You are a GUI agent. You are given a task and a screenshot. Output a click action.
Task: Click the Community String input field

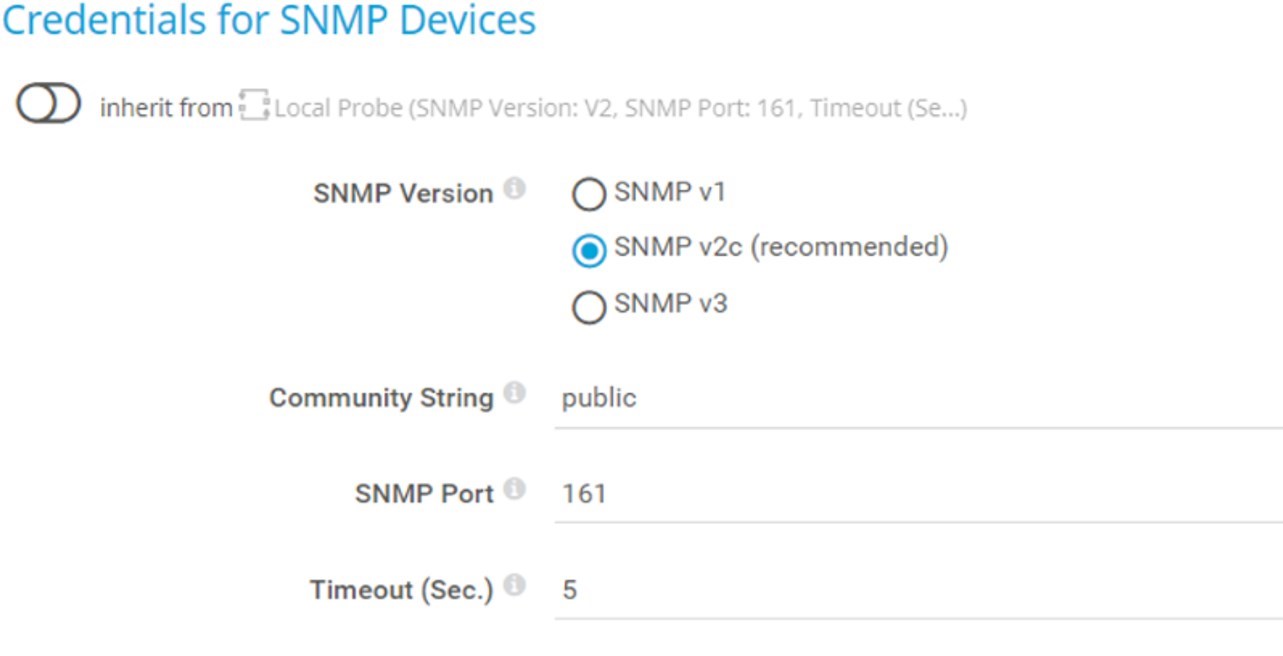click(x=918, y=399)
